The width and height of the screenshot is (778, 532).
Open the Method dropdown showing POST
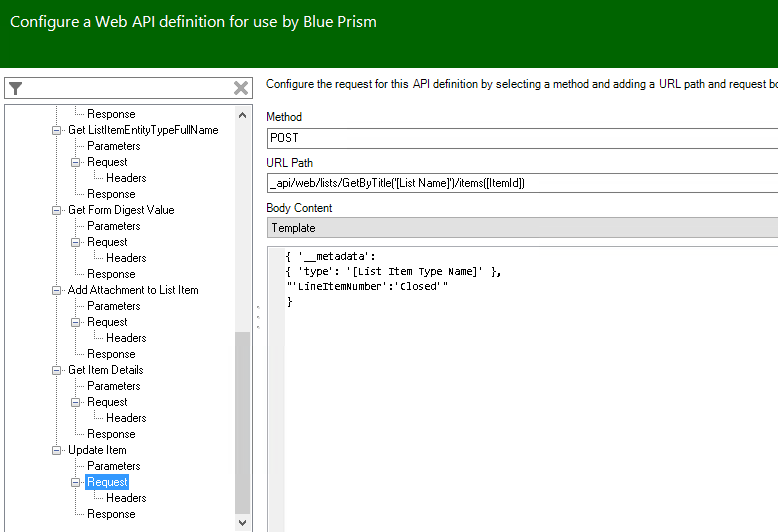(522, 138)
